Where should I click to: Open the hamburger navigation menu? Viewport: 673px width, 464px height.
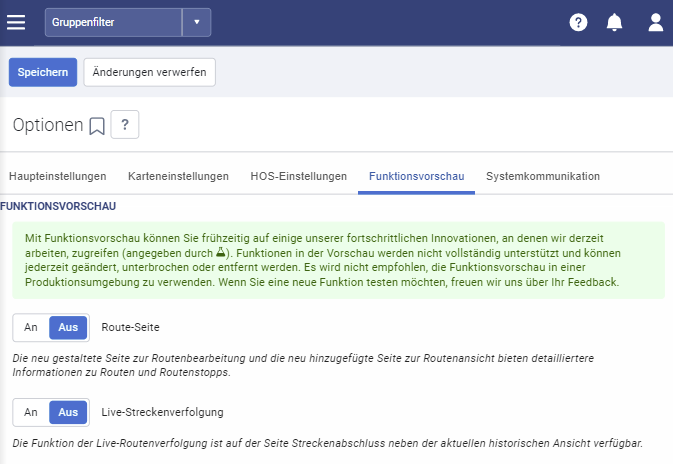16,22
